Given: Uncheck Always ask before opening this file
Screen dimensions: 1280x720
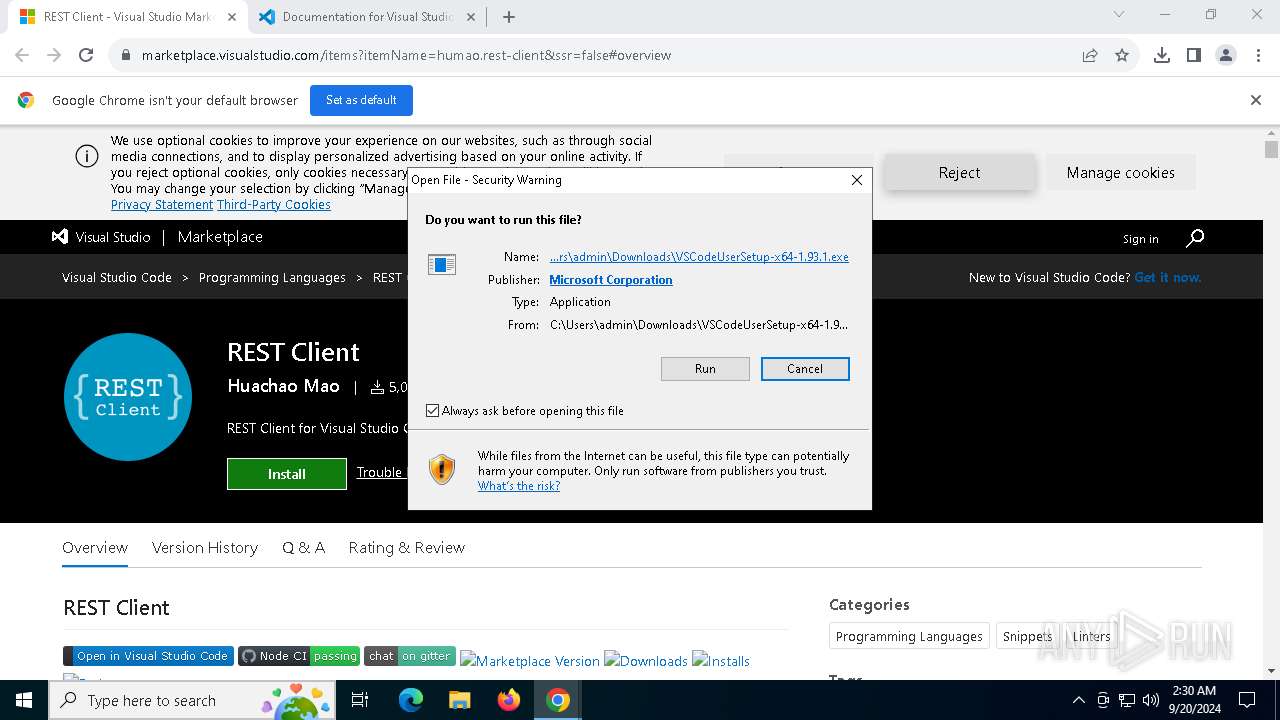Looking at the screenshot, I should click(432, 411).
